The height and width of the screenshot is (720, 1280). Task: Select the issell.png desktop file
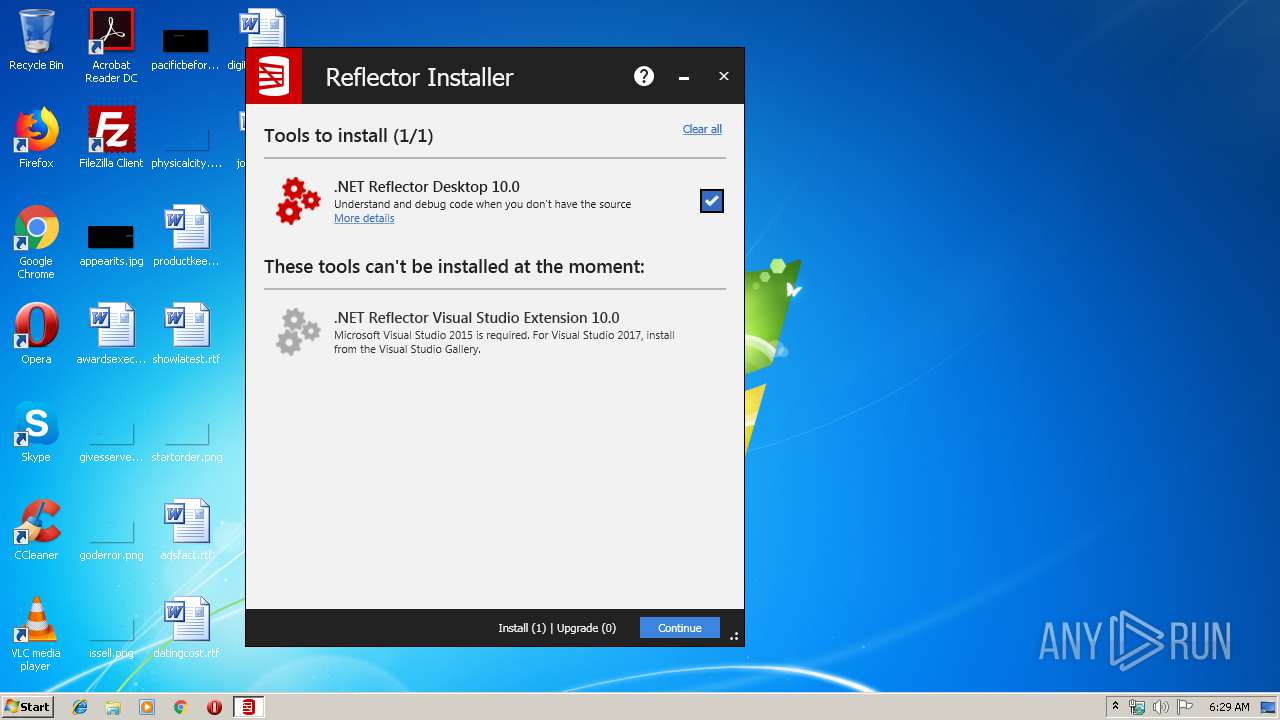point(111,638)
